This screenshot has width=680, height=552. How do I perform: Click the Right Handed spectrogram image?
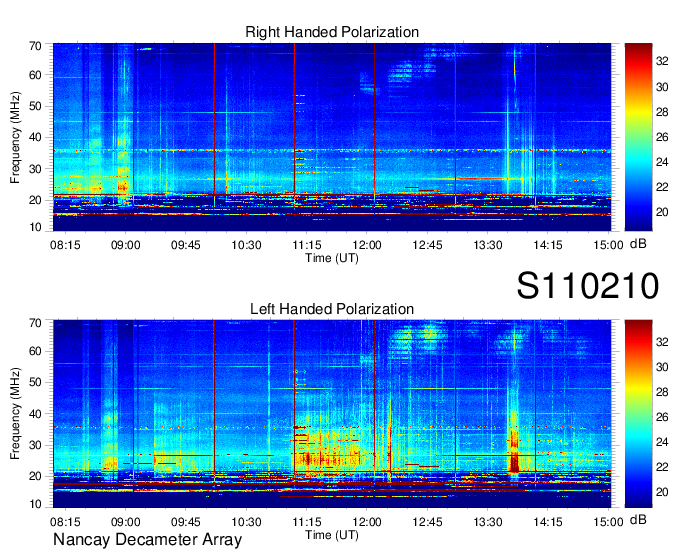point(332,137)
